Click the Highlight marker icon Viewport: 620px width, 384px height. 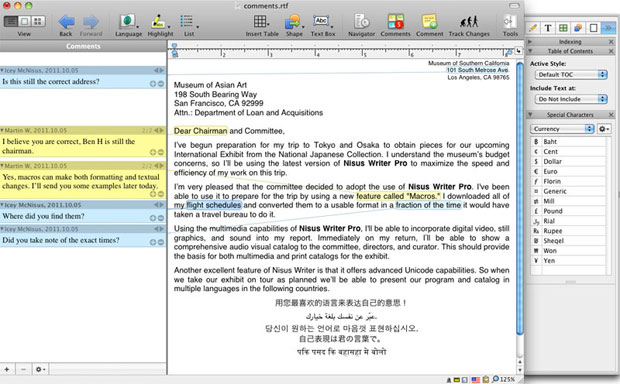(x=159, y=22)
